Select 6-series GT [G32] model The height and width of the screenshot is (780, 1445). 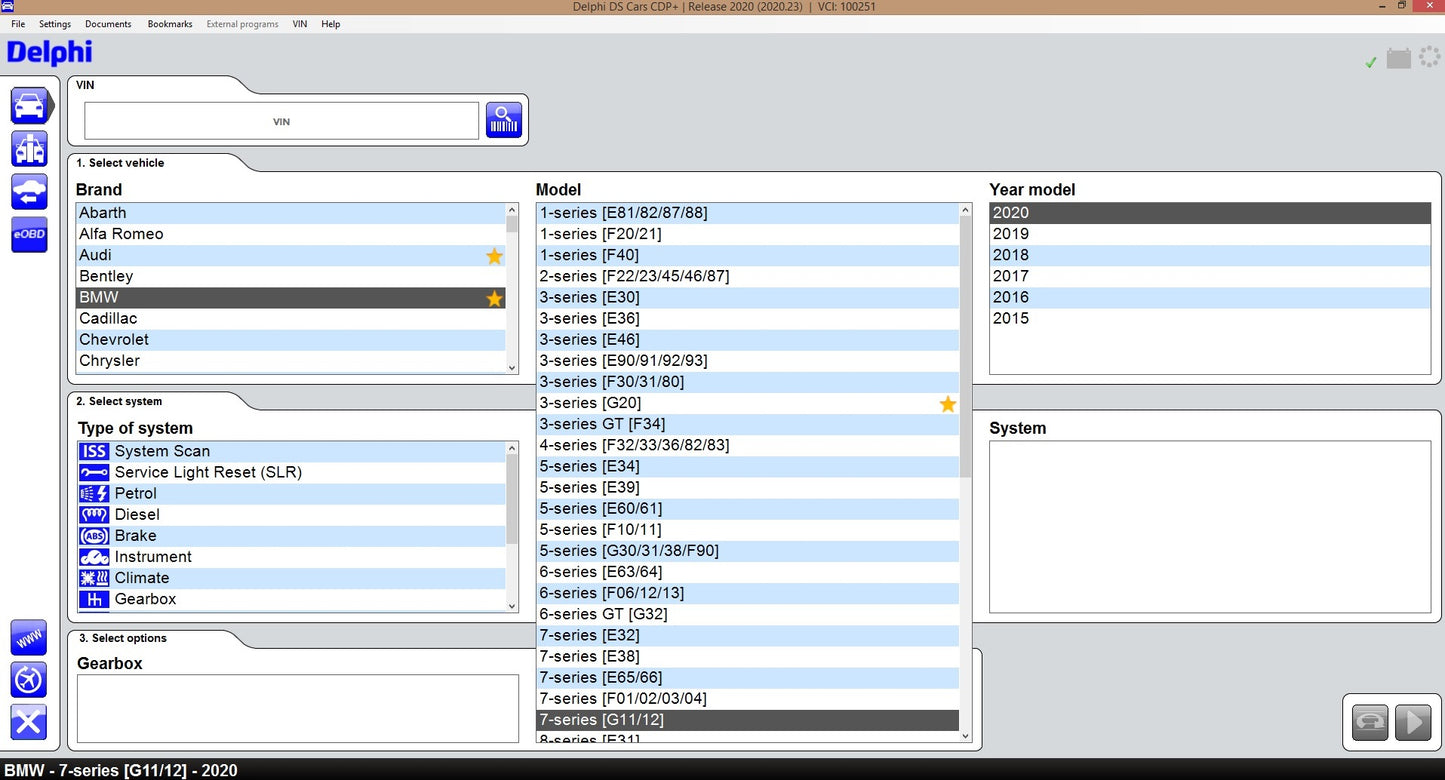click(x=748, y=614)
